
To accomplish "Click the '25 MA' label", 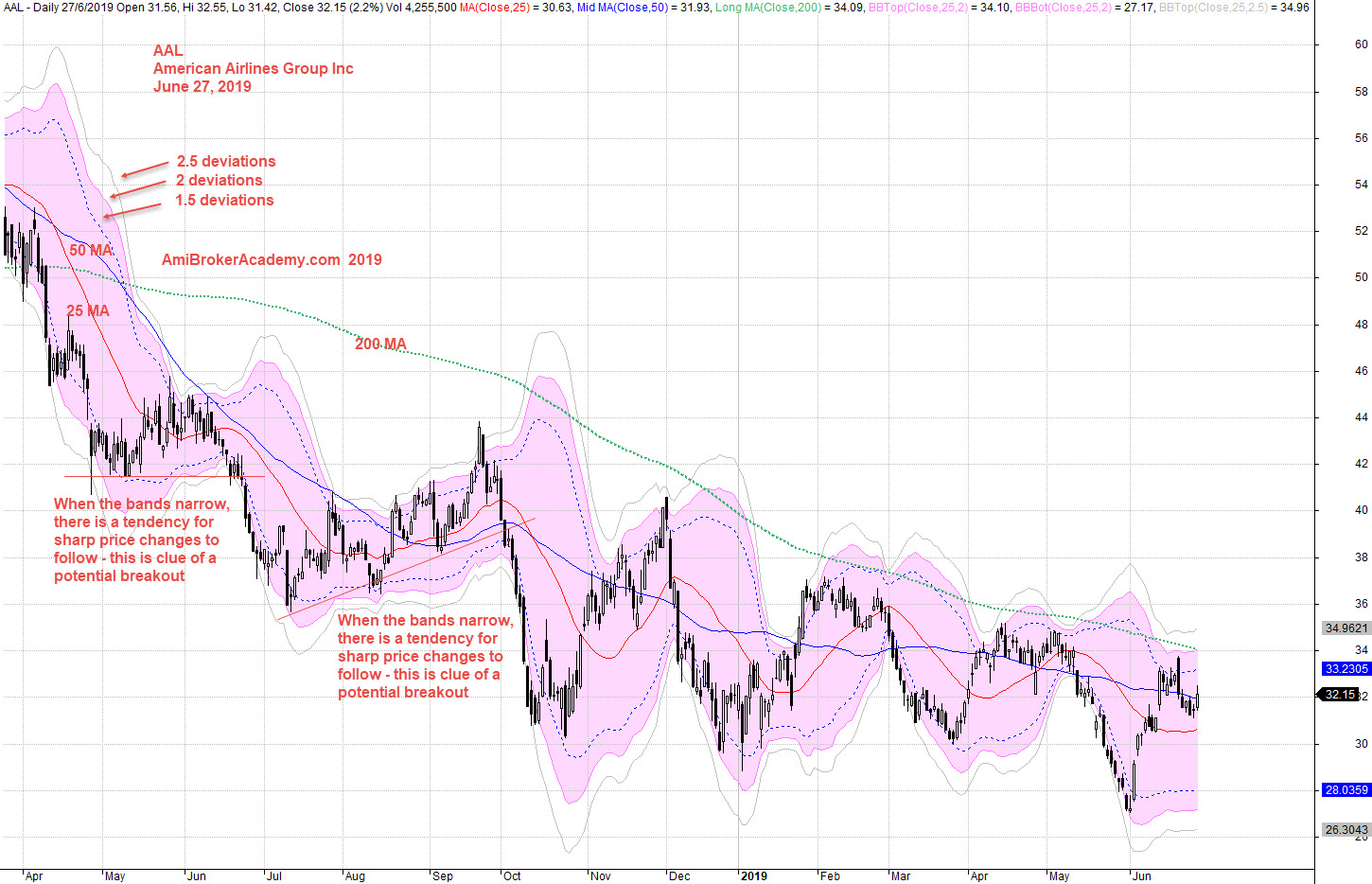I will pyautogui.click(x=88, y=310).
